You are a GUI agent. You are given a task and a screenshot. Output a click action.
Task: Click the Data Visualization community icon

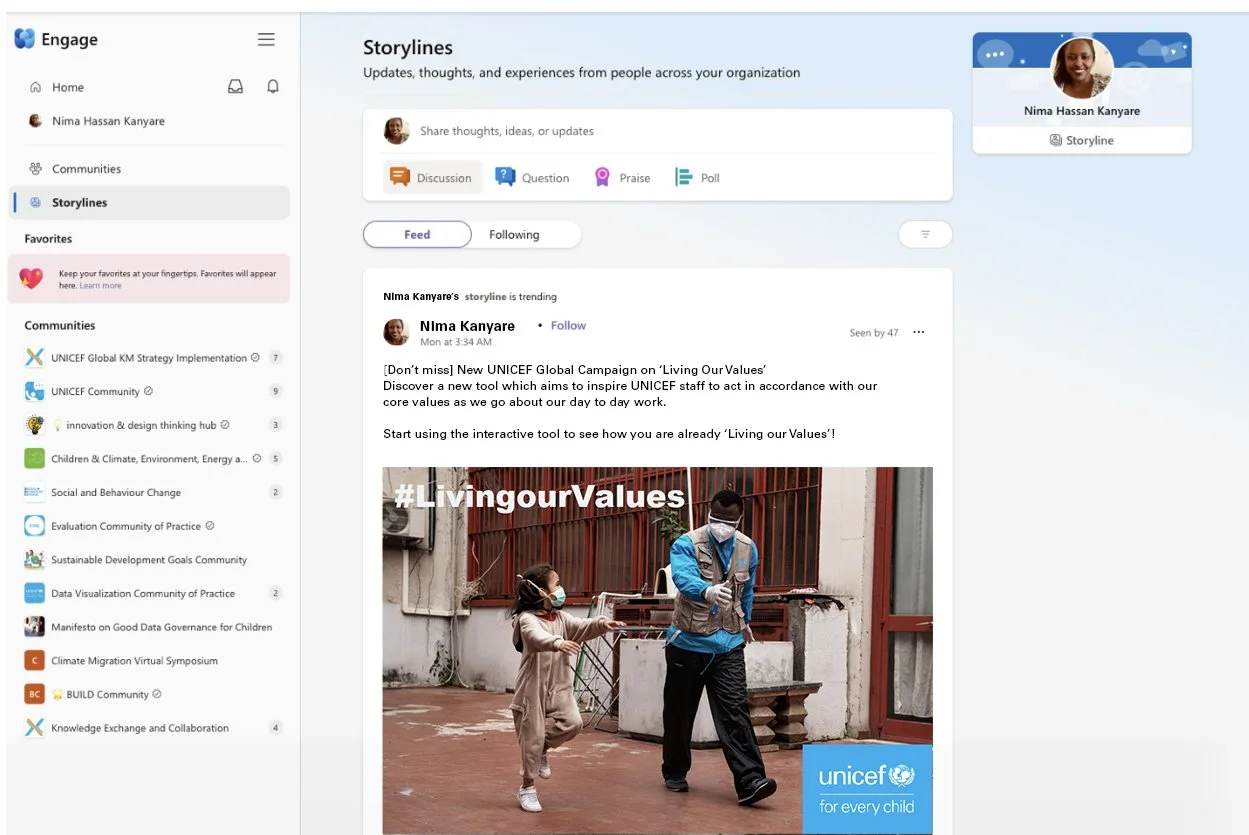click(34, 593)
